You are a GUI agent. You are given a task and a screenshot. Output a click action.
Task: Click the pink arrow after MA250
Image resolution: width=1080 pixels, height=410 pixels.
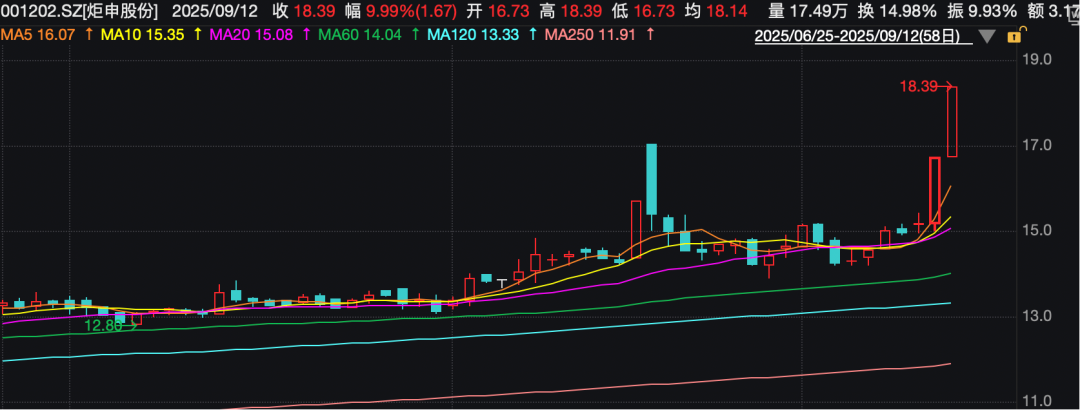tap(652, 35)
